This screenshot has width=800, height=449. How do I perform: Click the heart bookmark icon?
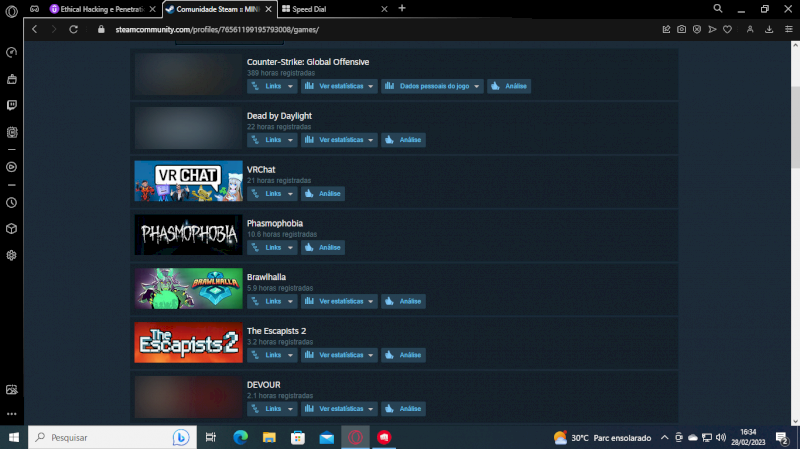coord(728,30)
